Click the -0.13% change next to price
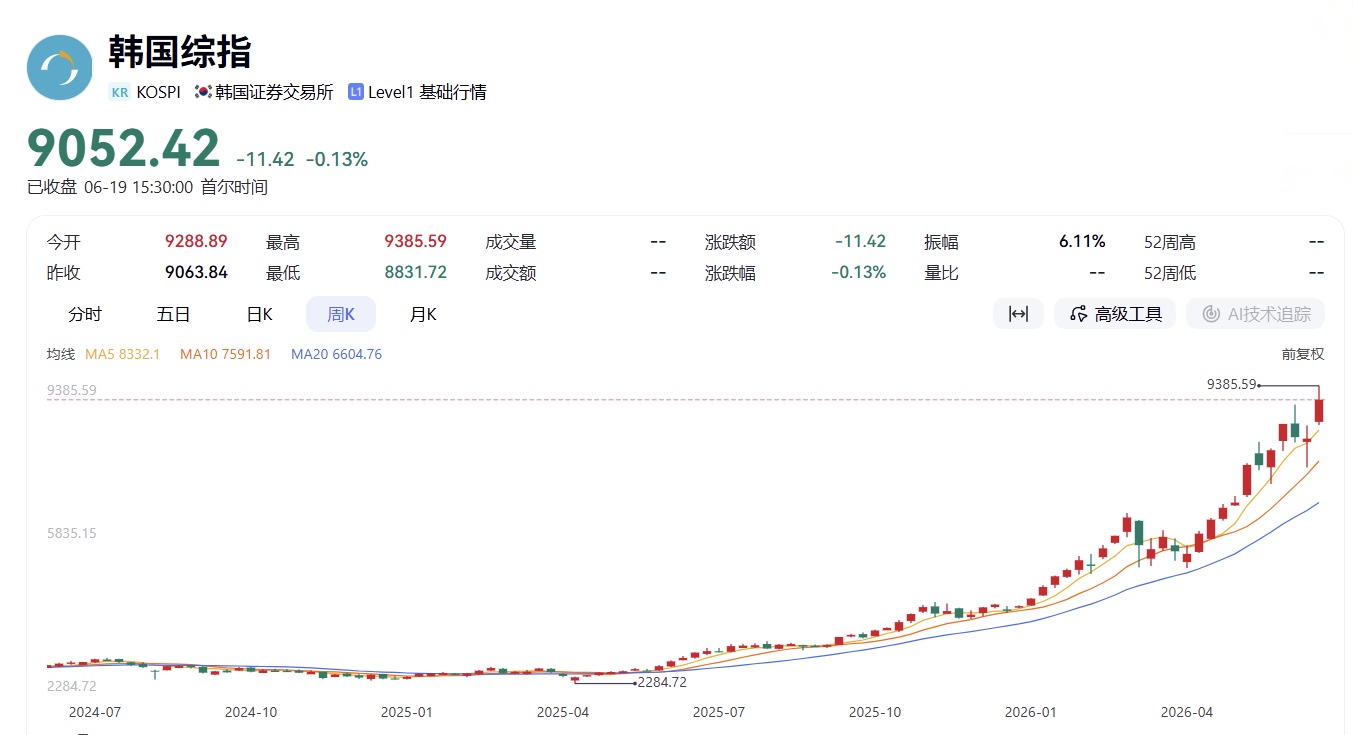 click(x=337, y=159)
